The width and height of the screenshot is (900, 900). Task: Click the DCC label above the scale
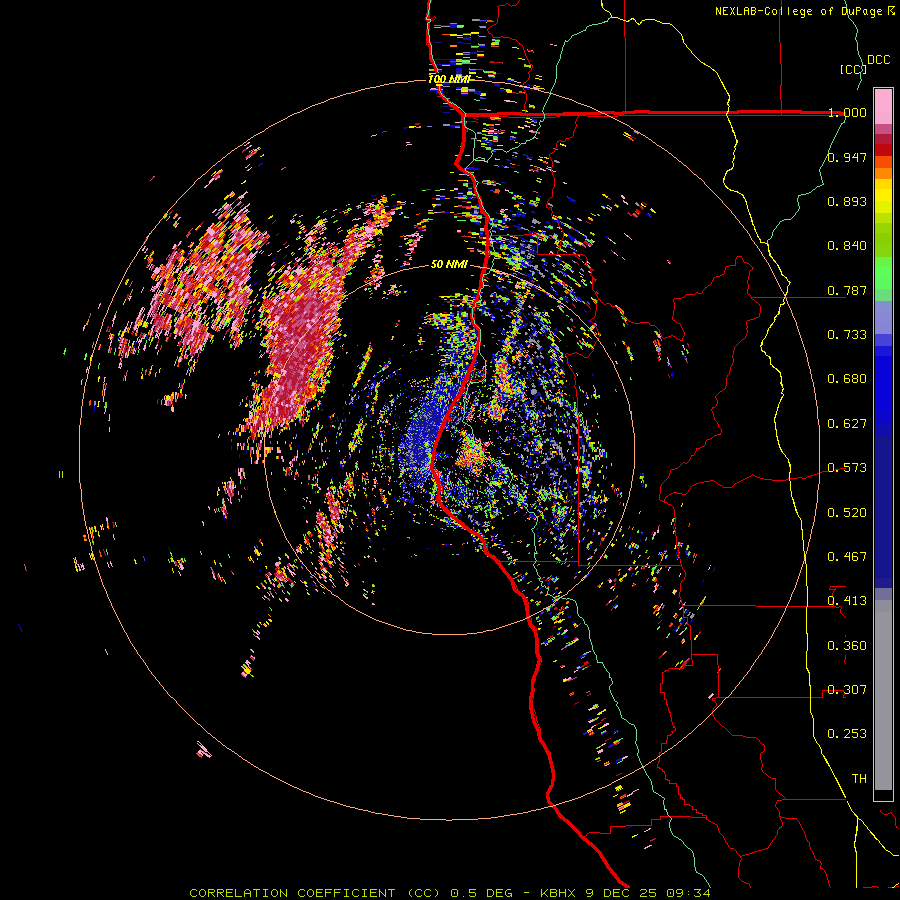(878, 60)
